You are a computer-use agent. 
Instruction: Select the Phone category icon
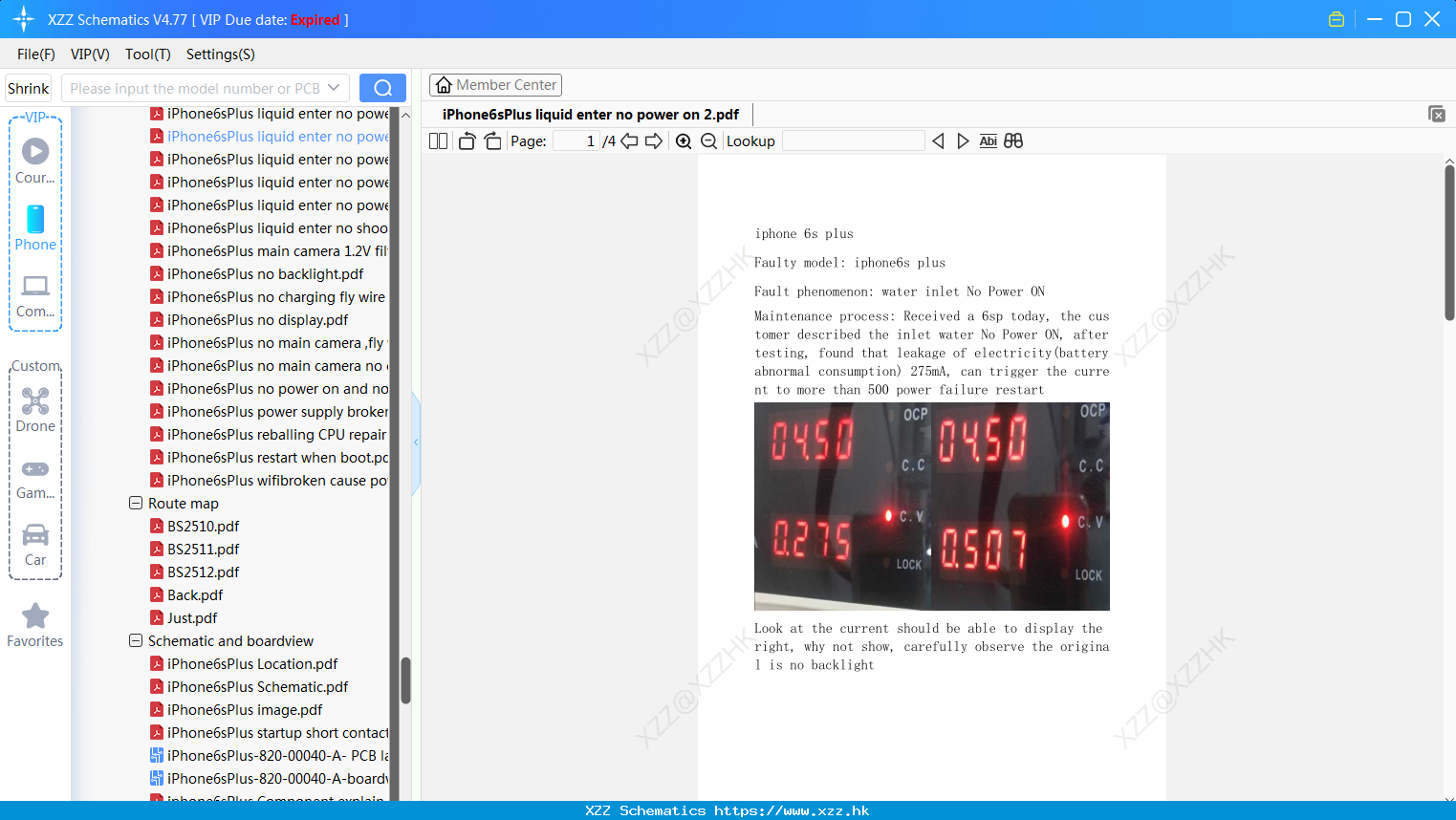(35, 227)
